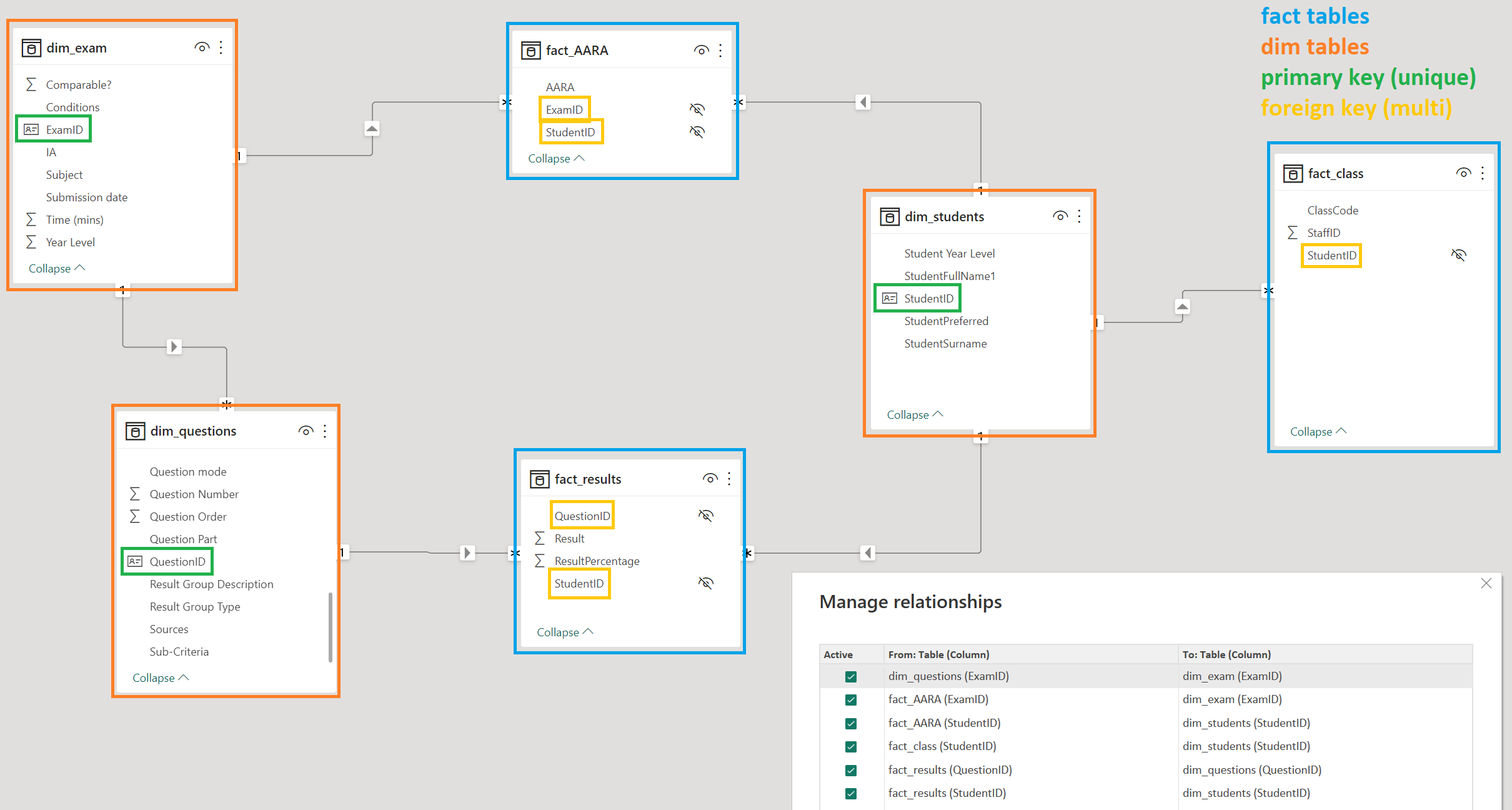Screen dimensions: 1512x810
Task: Click filter arrow between dim_students and fact_class
Action: [1182, 306]
